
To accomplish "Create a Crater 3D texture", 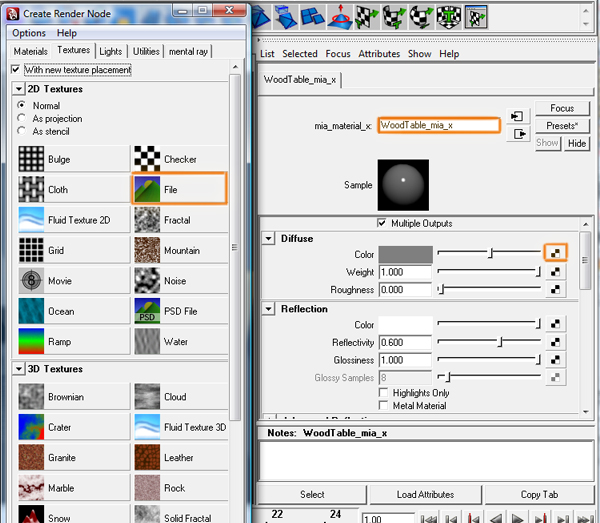I will tap(74, 427).
